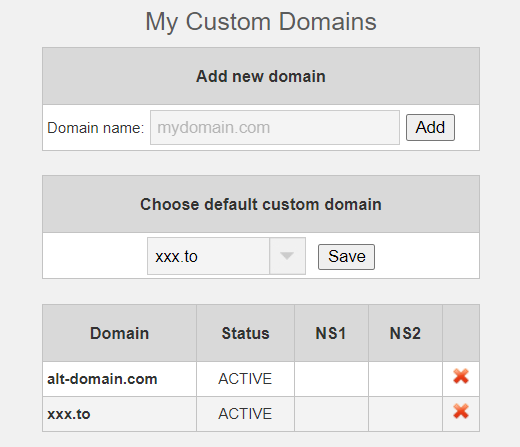Click the NS2 column header
520x447 pixels.
[x=405, y=333]
